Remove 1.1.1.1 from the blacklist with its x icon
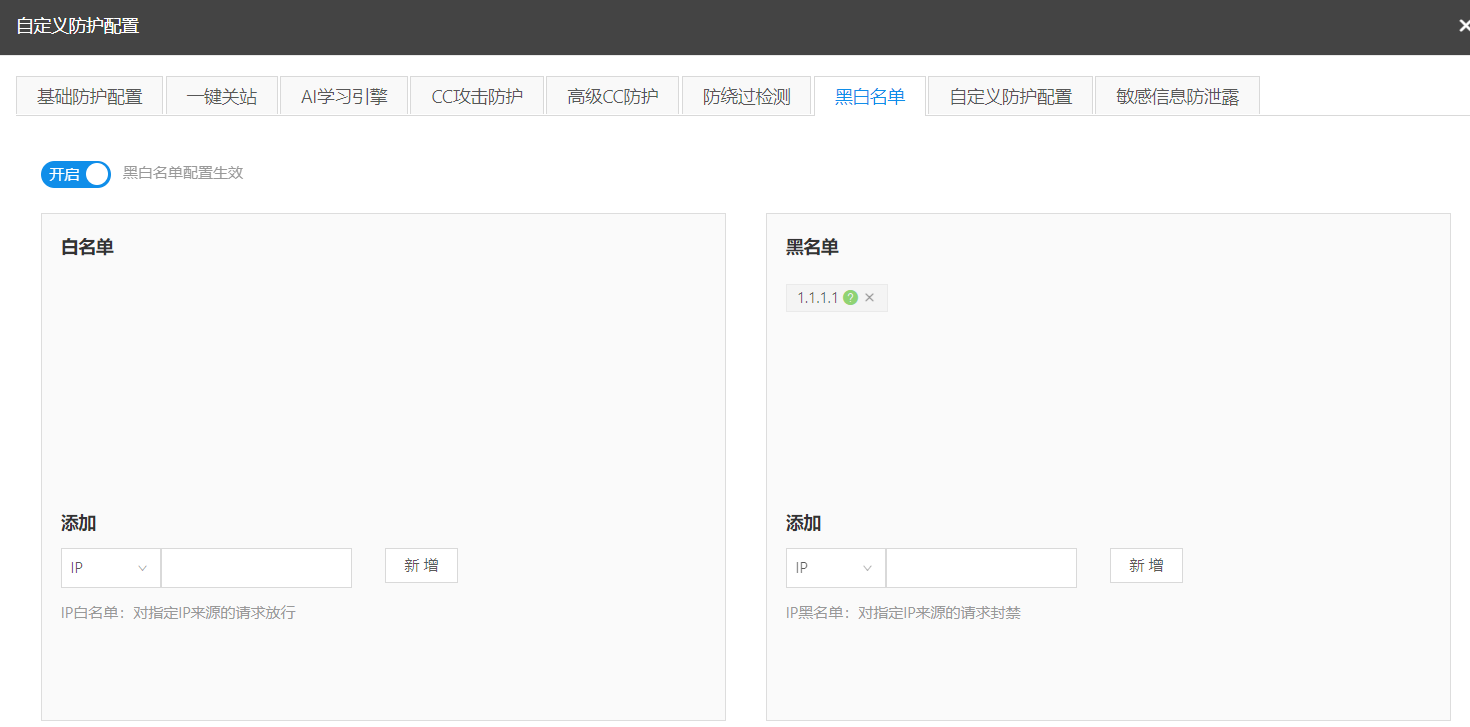The width and height of the screenshot is (1470, 727). pos(870,298)
